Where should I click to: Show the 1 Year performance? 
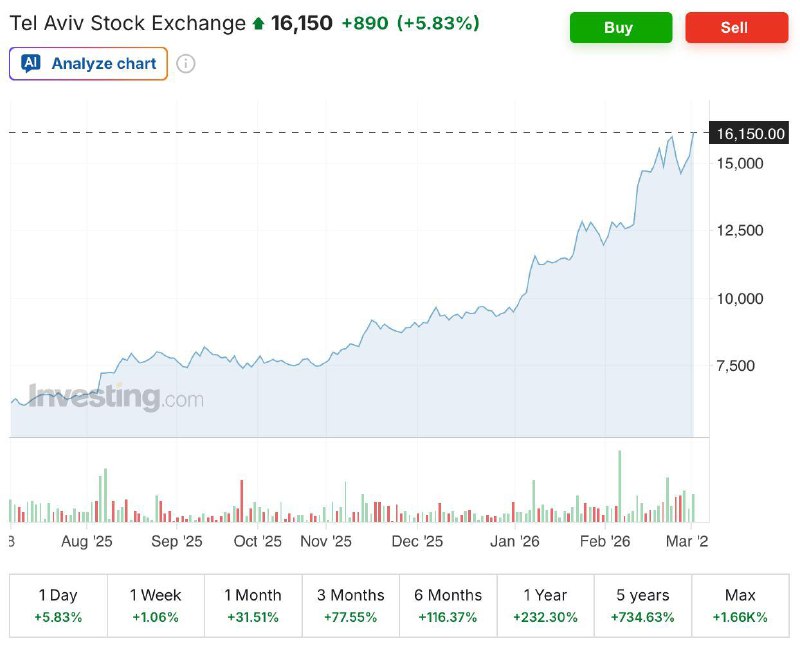pos(545,606)
